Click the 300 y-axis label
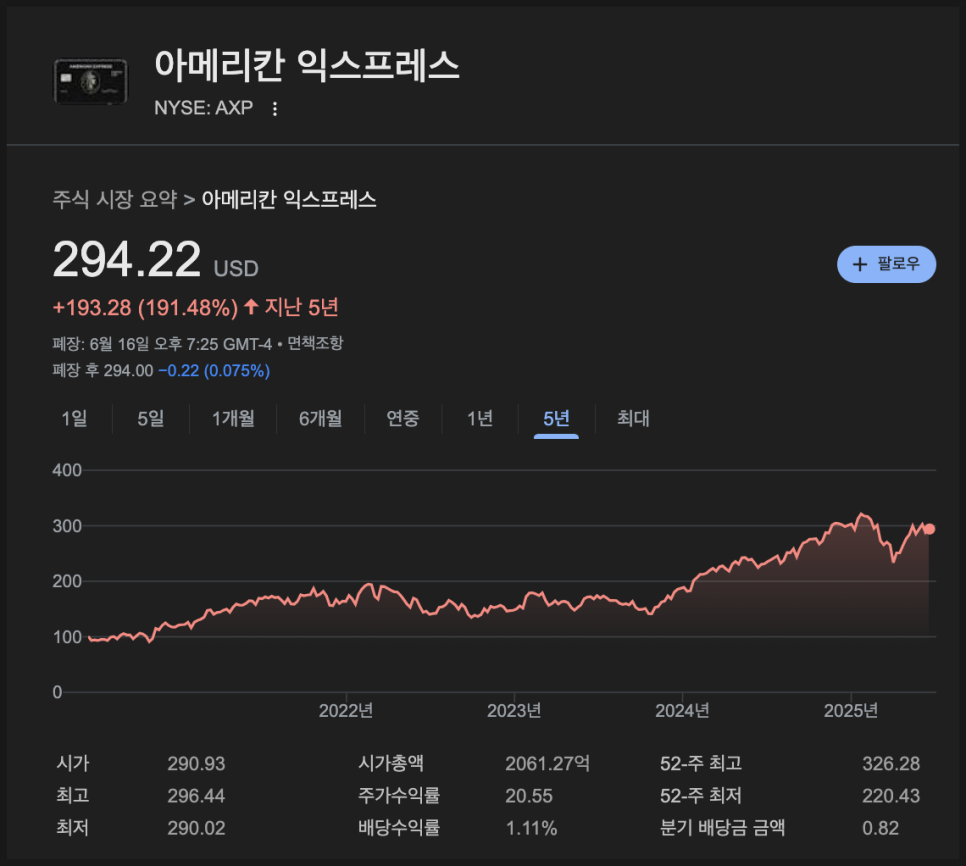The height and width of the screenshot is (866, 966). pyautogui.click(x=67, y=526)
